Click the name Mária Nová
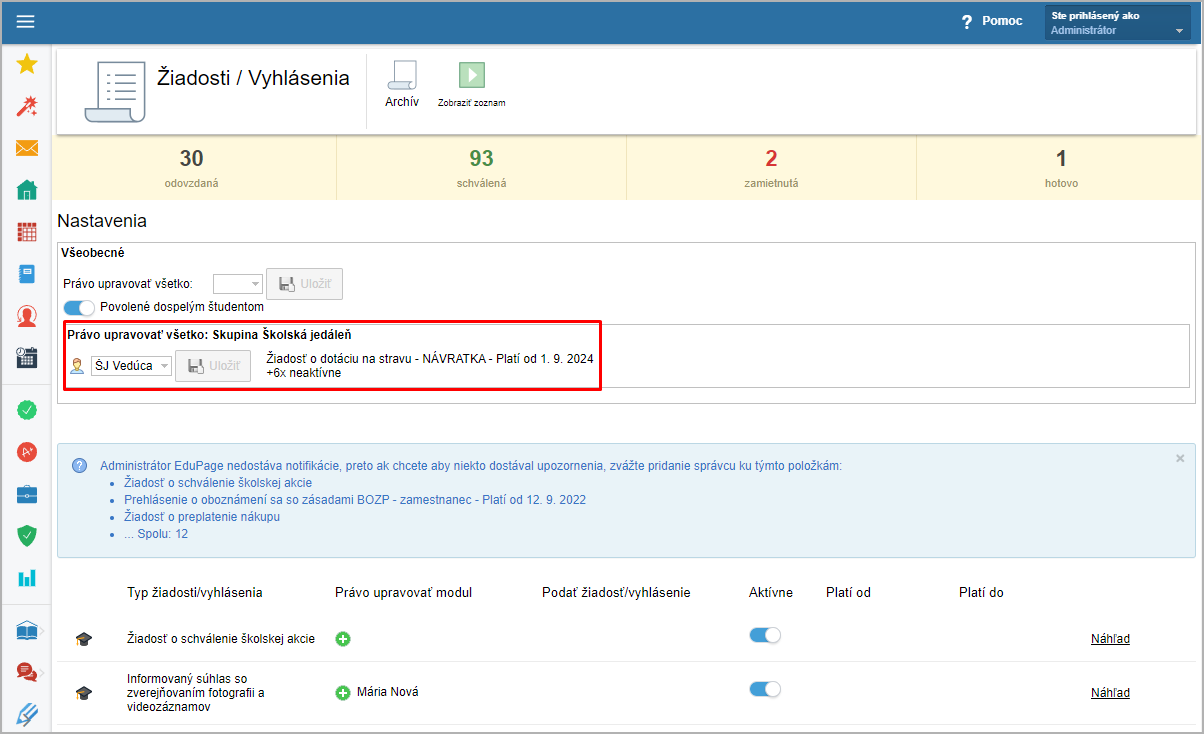The height and width of the screenshot is (734, 1204). click(388, 692)
